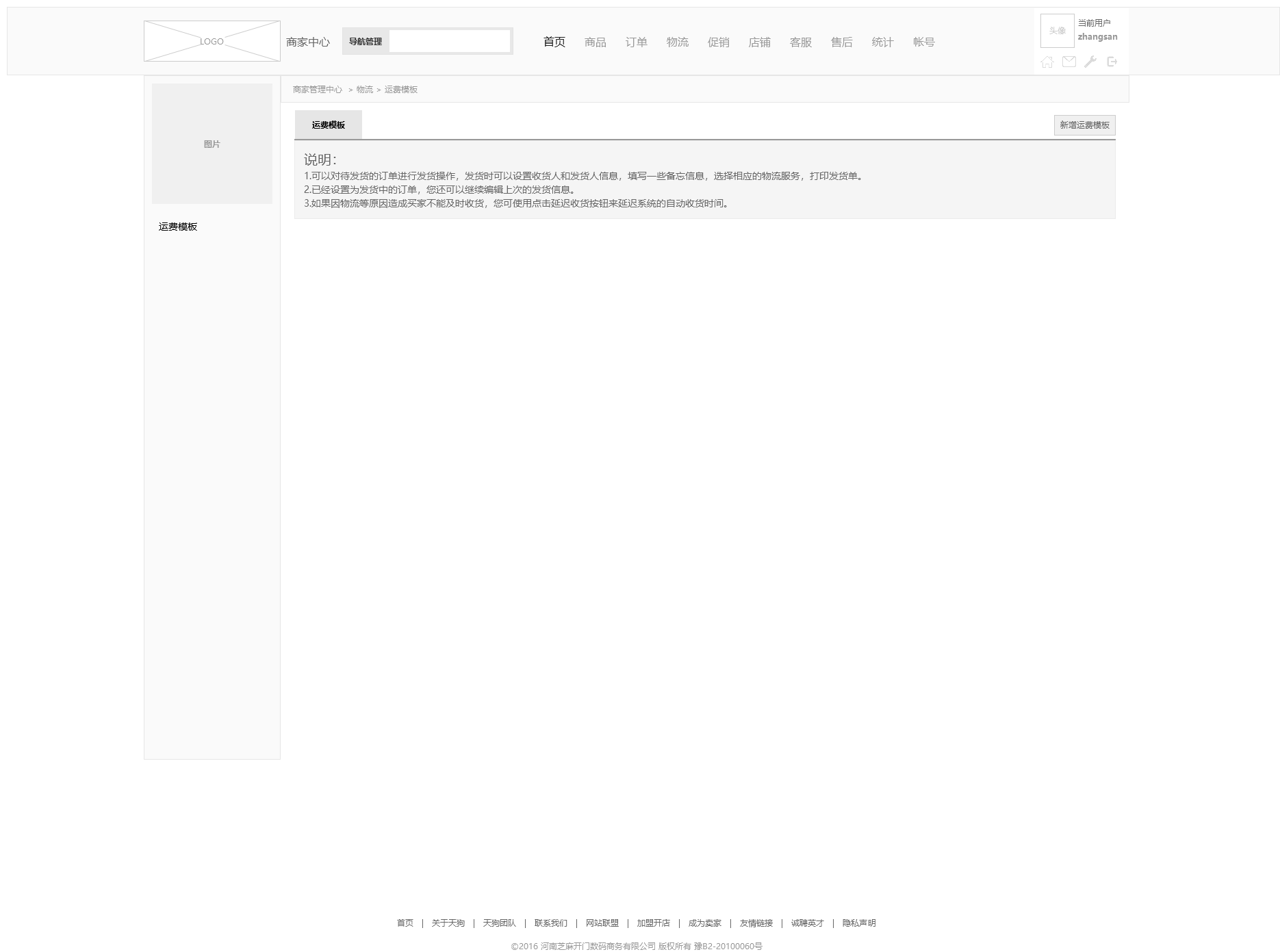Open the 店铺 navigation menu
The width and height of the screenshot is (1280, 952).
tap(760, 42)
